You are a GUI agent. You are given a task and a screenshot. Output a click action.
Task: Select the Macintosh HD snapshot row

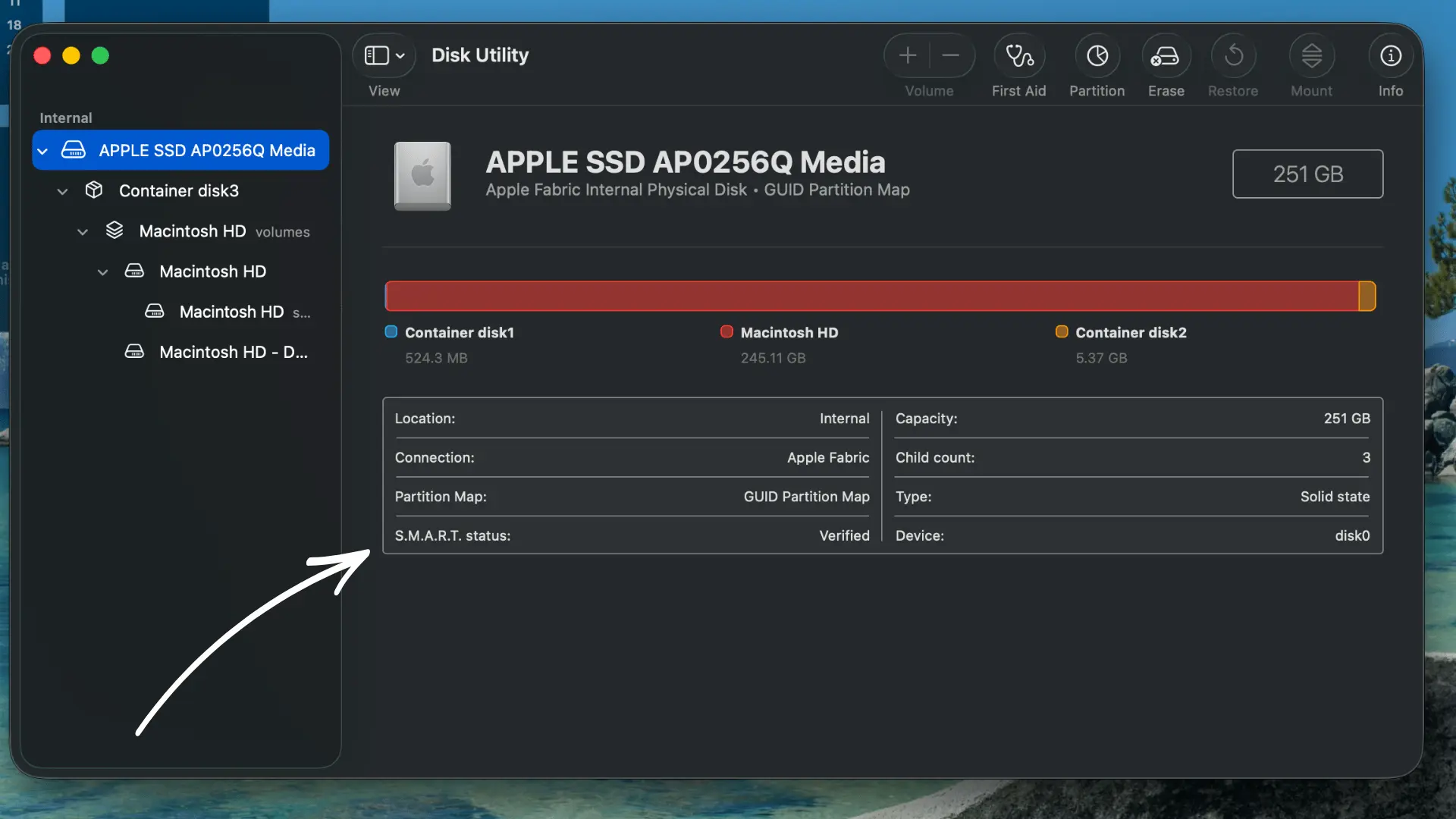(x=180, y=312)
